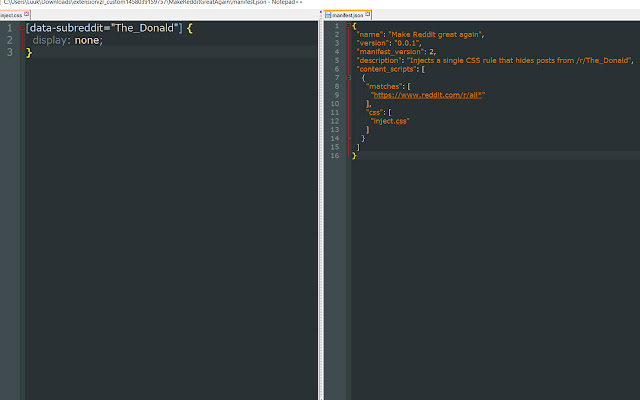Screen dimensions: 640x400
Task: Select line 2 via its number in inject.css
Action: (10, 40)
